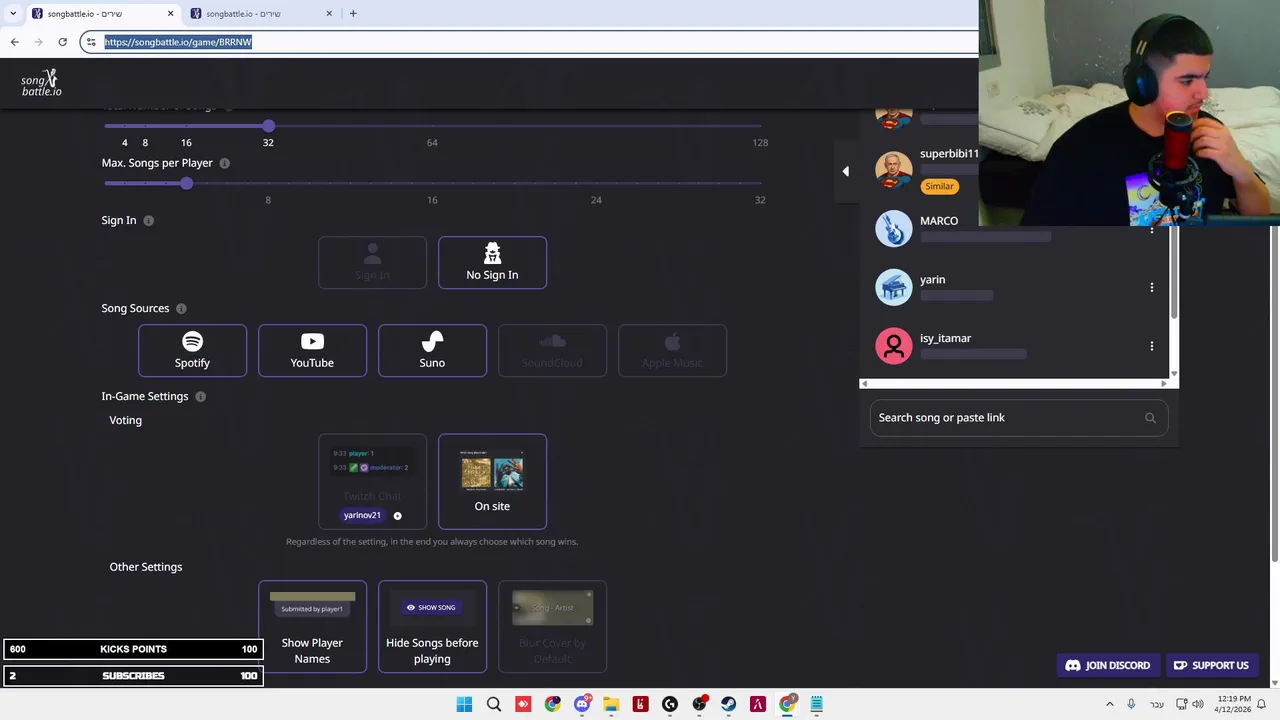
Task: Open File Explorer from the taskbar
Action: [611, 705]
